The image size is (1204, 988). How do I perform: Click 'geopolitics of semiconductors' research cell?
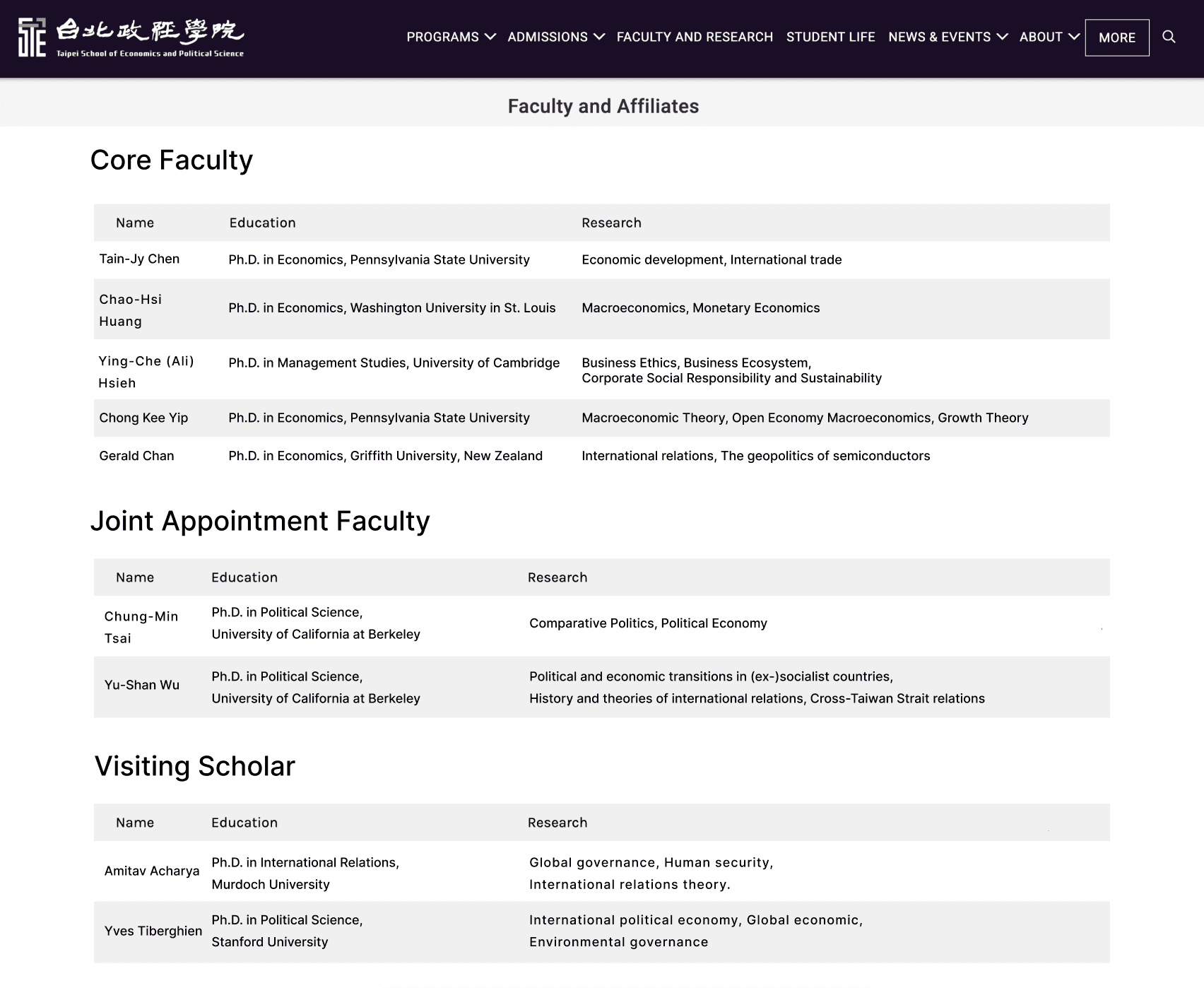756,456
